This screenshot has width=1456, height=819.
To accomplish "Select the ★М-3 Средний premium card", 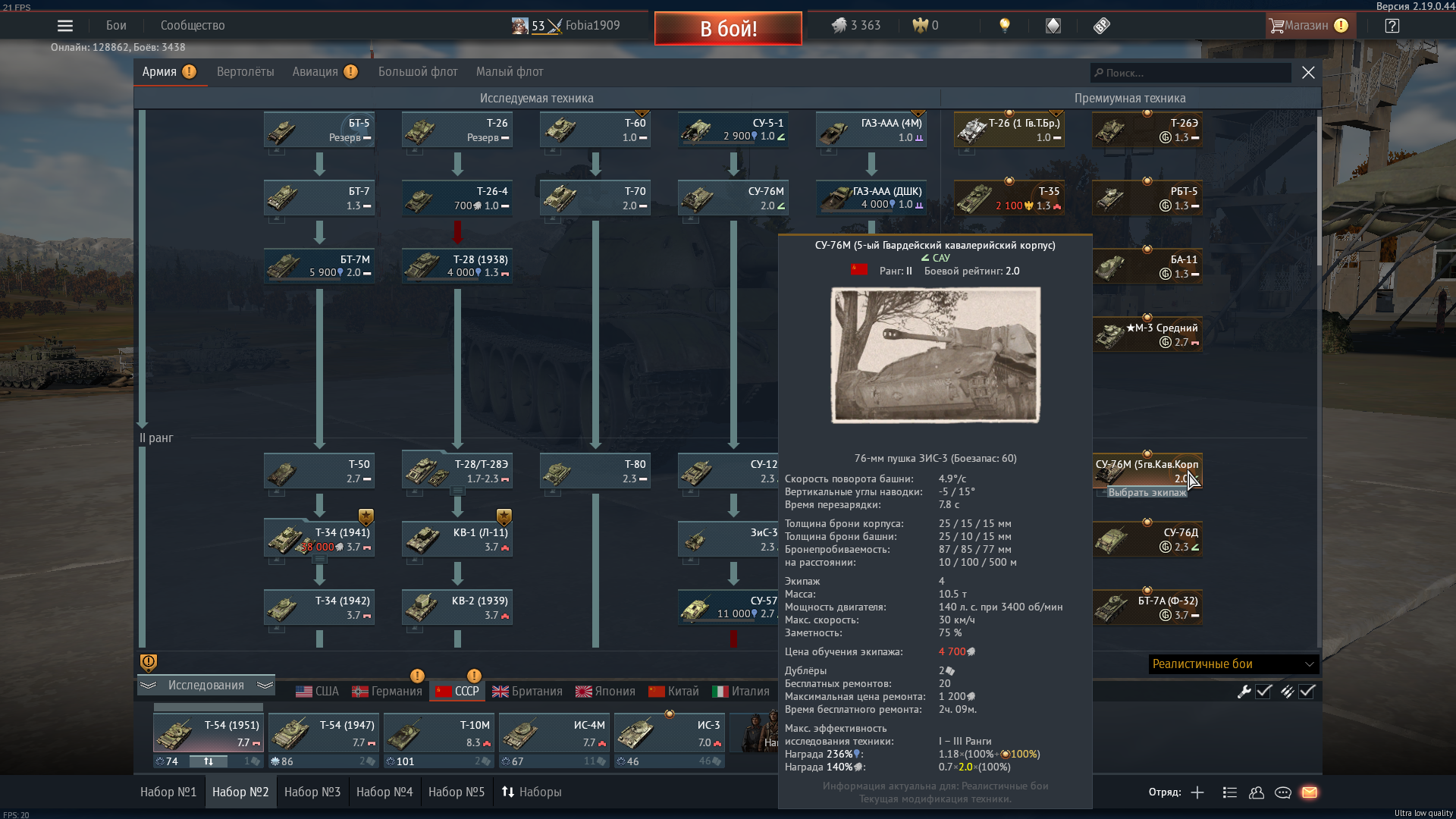I will pyautogui.click(x=1147, y=334).
